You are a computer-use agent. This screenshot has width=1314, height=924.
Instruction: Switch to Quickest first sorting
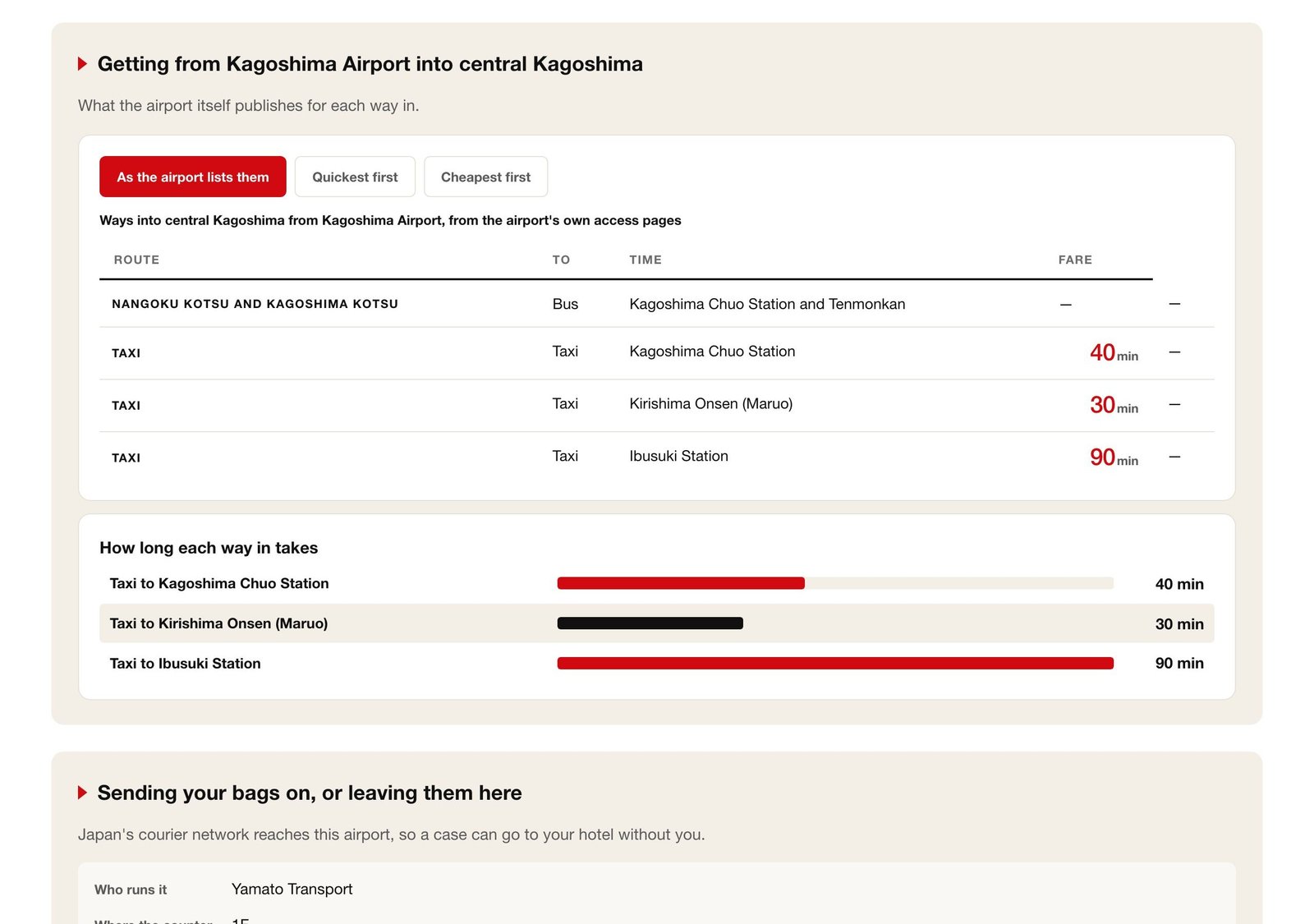click(355, 177)
